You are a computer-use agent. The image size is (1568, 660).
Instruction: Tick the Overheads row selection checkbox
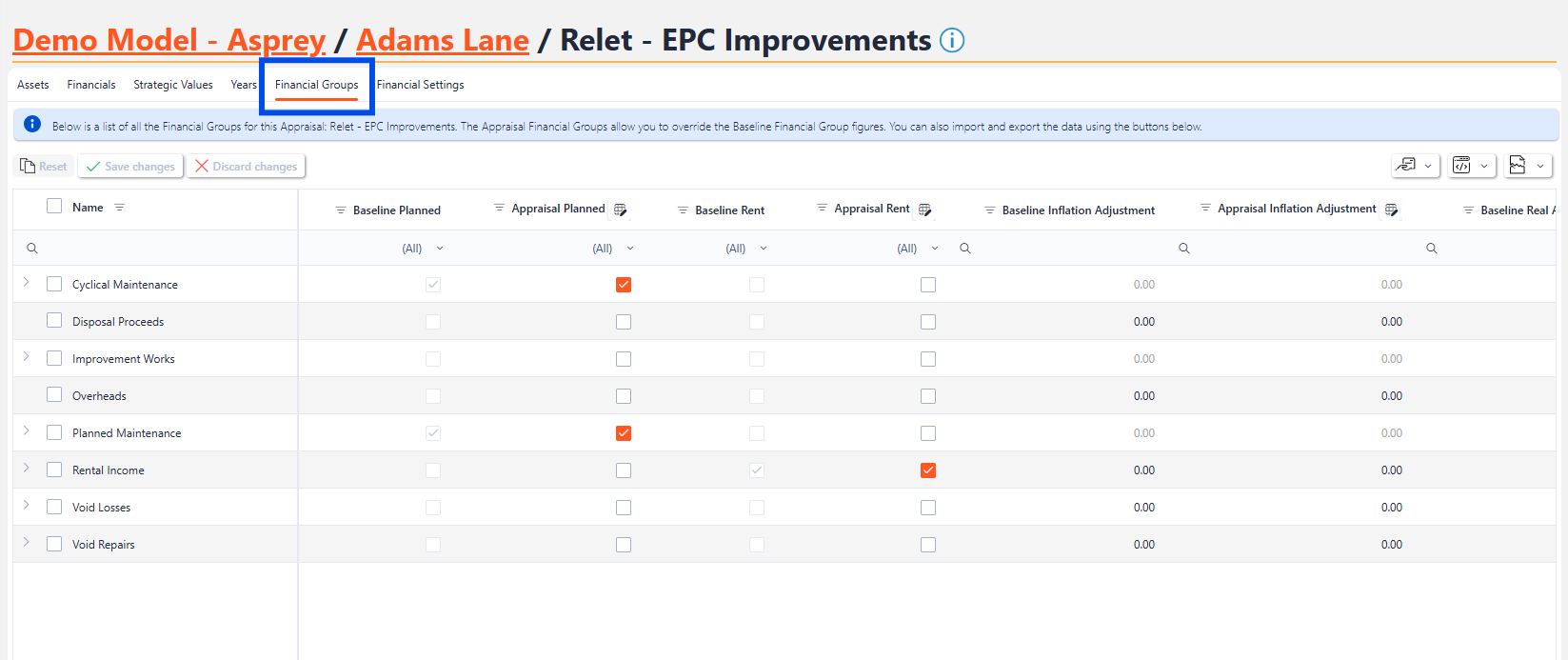(x=54, y=395)
